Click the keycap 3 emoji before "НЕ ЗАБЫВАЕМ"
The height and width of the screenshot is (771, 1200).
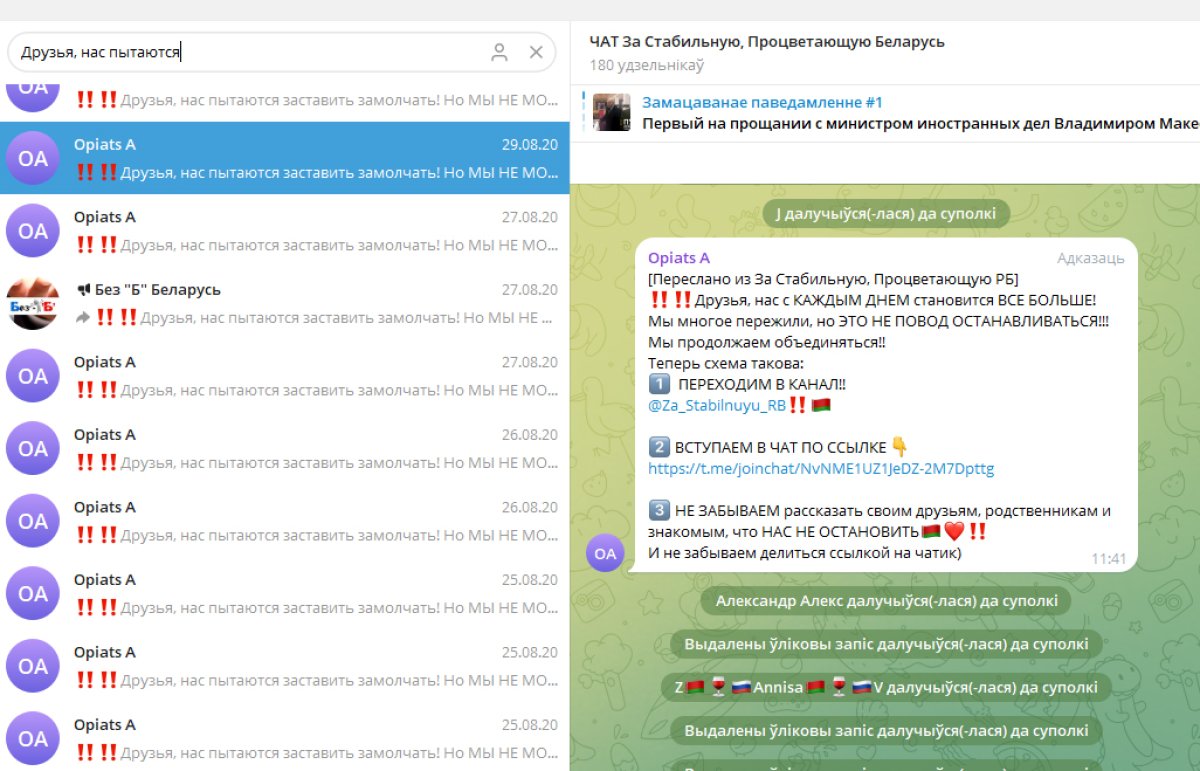pyautogui.click(x=658, y=510)
